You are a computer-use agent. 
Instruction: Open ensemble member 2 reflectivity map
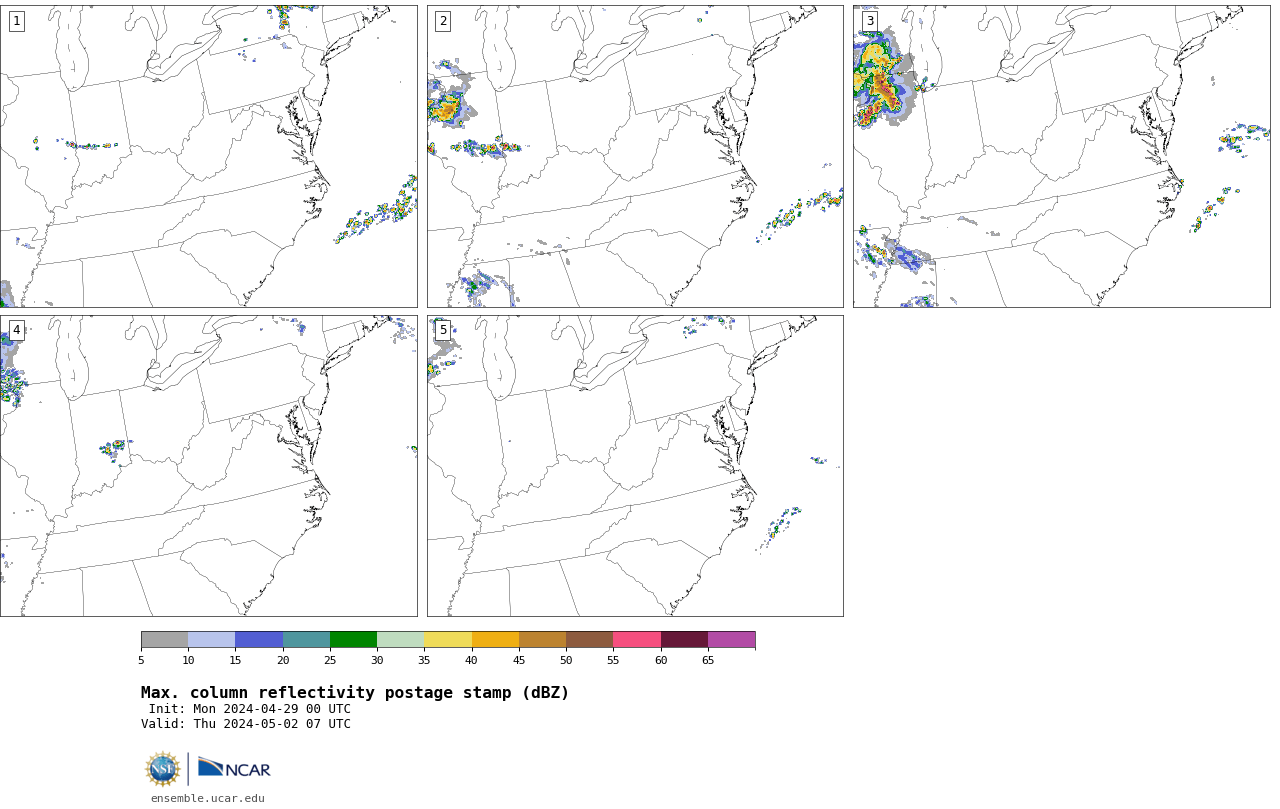635,156
